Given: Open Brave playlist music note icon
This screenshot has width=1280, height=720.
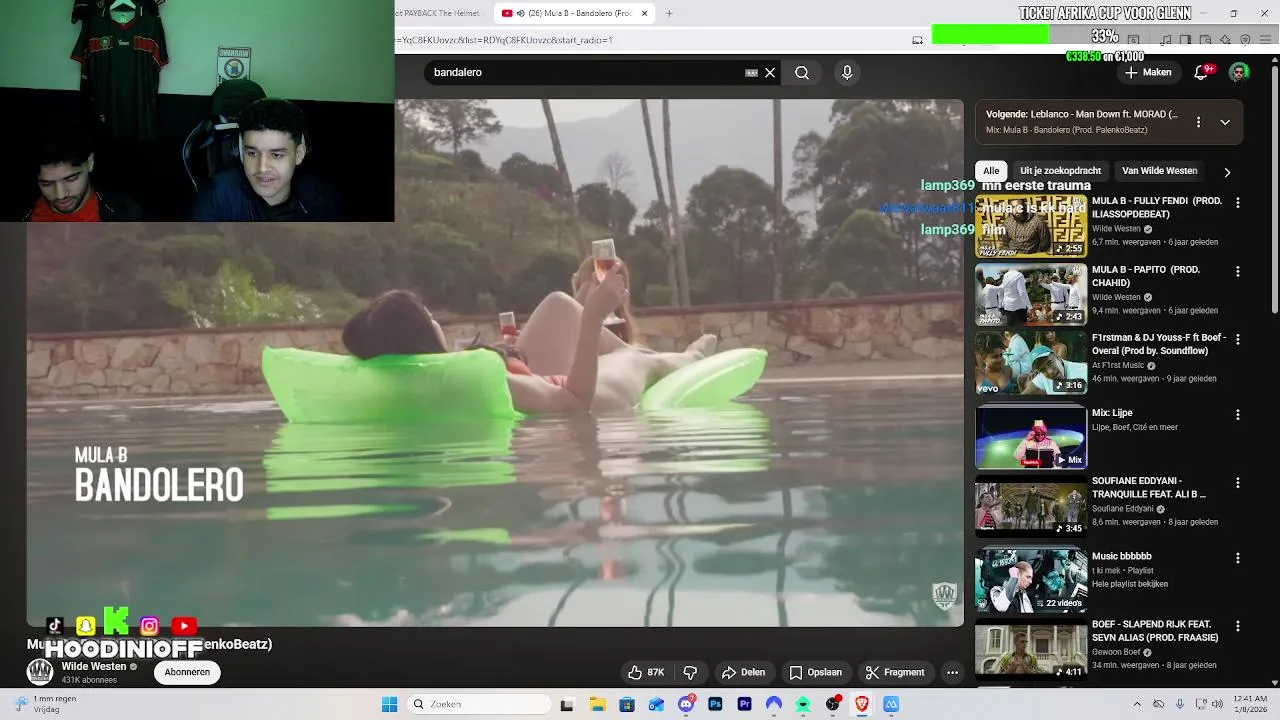Looking at the screenshot, I should pos(1166,40).
